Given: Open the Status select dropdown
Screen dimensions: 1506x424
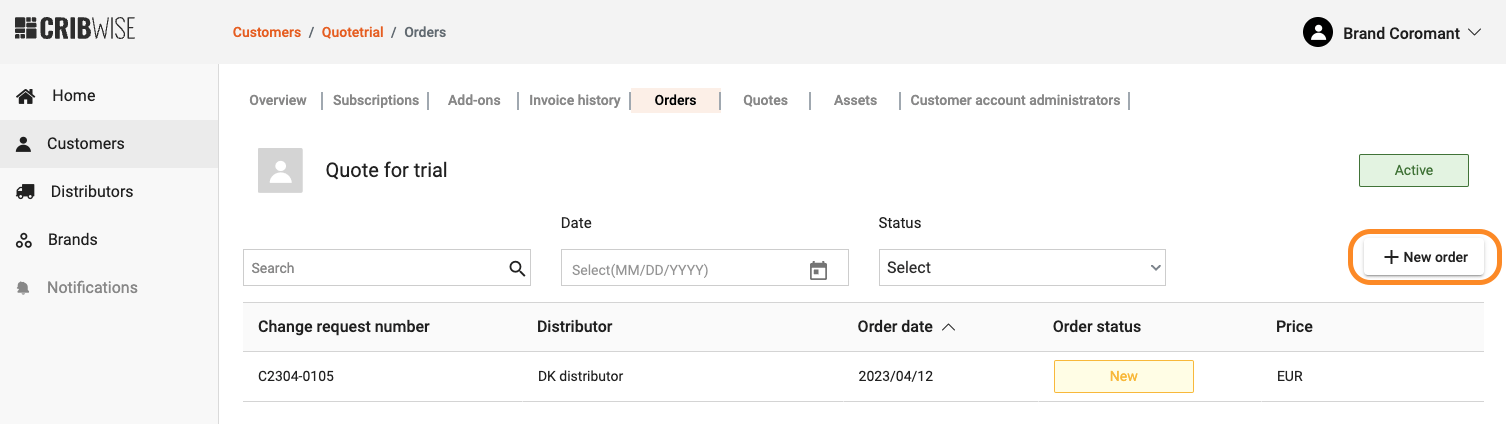Looking at the screenshot, I should [1022, 268].
